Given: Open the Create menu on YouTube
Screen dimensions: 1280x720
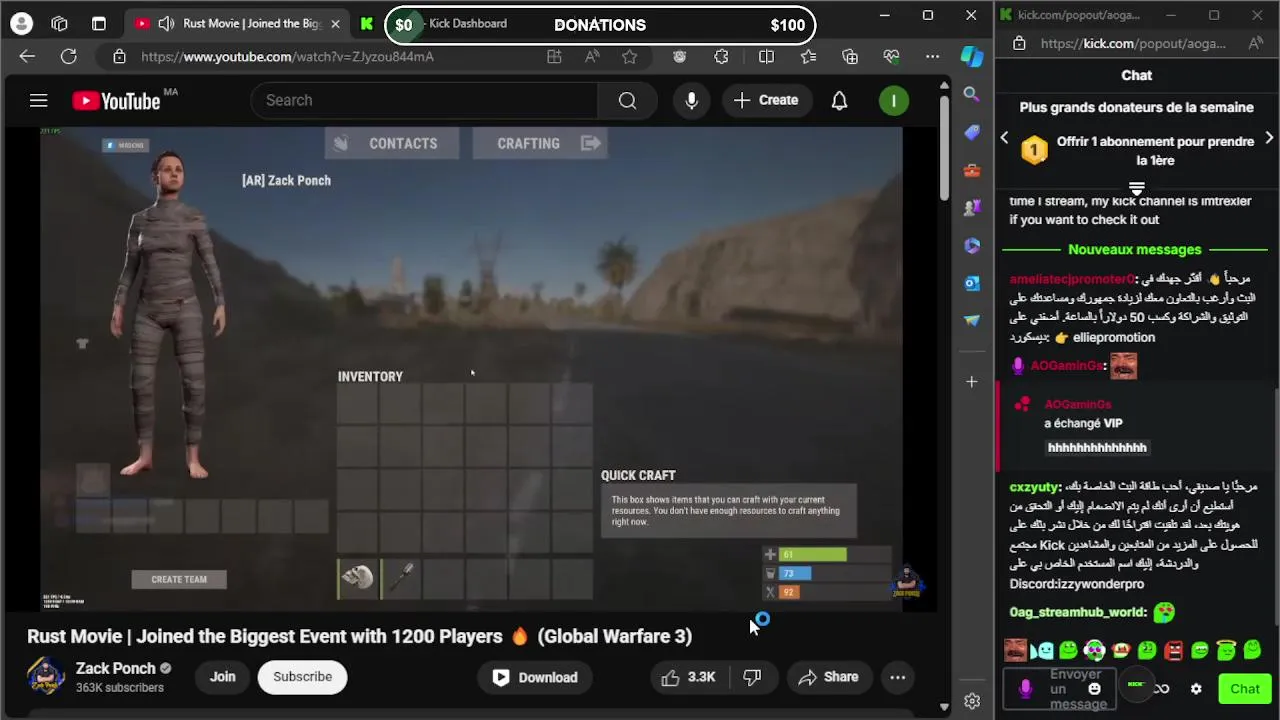Looking at the screenshot, I should (x=766, y=100).
